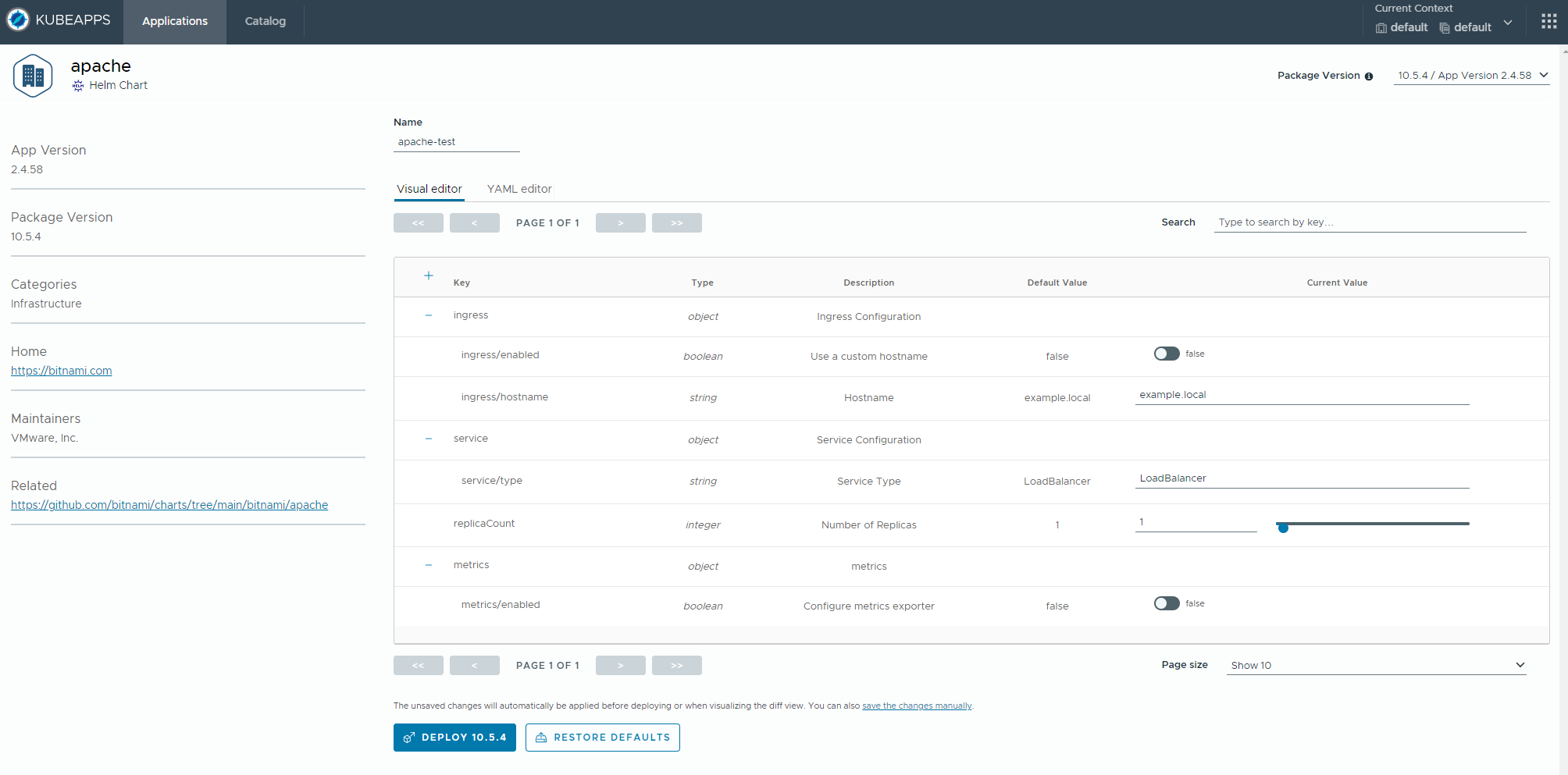This screenshot has width=1568, height=775.
Task: Open the Catalog menu item
Action: pyautogui.click(x=265, y=21)
